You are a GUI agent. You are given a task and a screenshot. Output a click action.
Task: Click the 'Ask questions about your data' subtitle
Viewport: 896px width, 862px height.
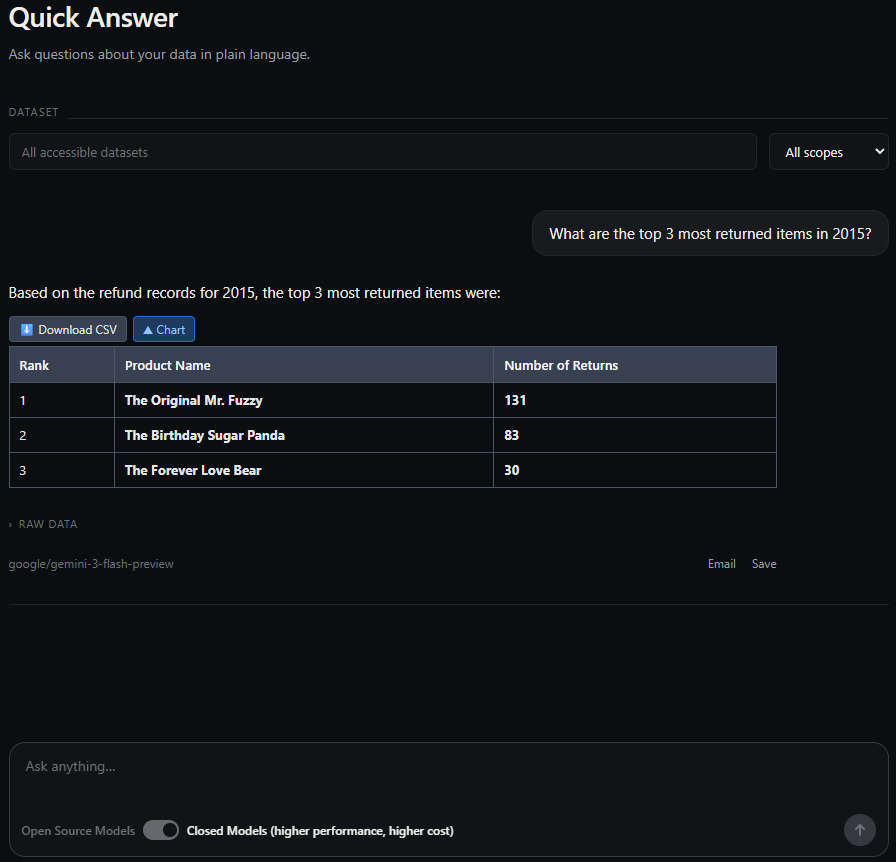pyautogui.click(x=159, y=54)
